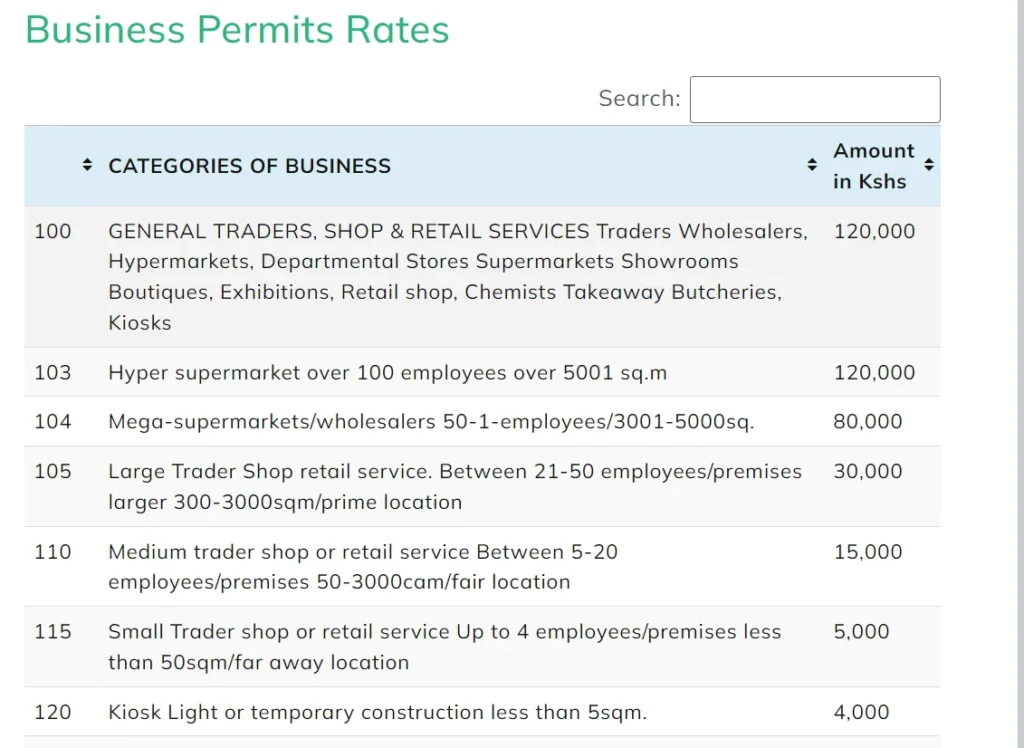Select row code 100
1024x748 pixels.
pos(53,232)
